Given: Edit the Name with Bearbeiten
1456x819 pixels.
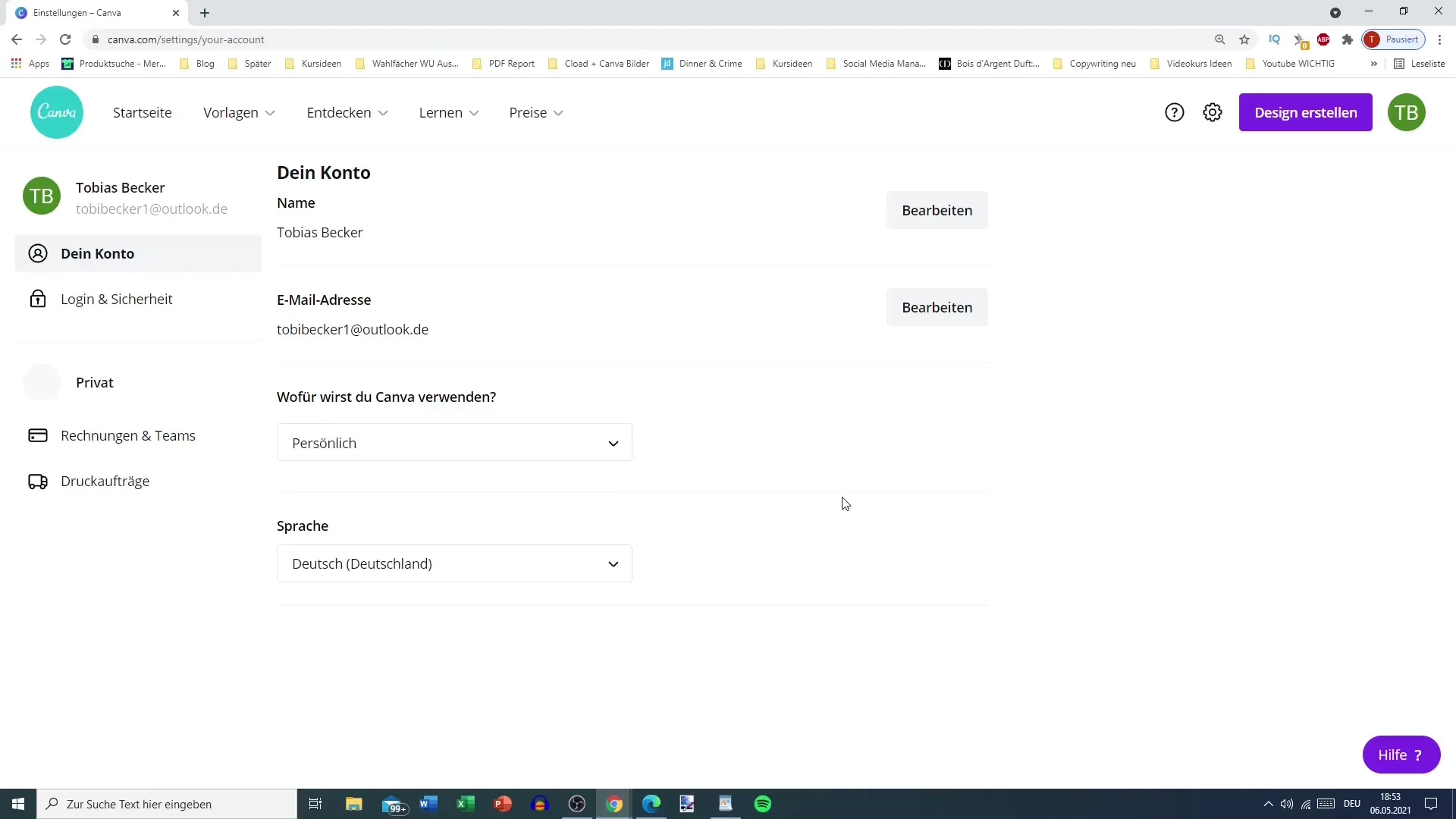Looking at the screenshot, I should [x=937, y=210].
